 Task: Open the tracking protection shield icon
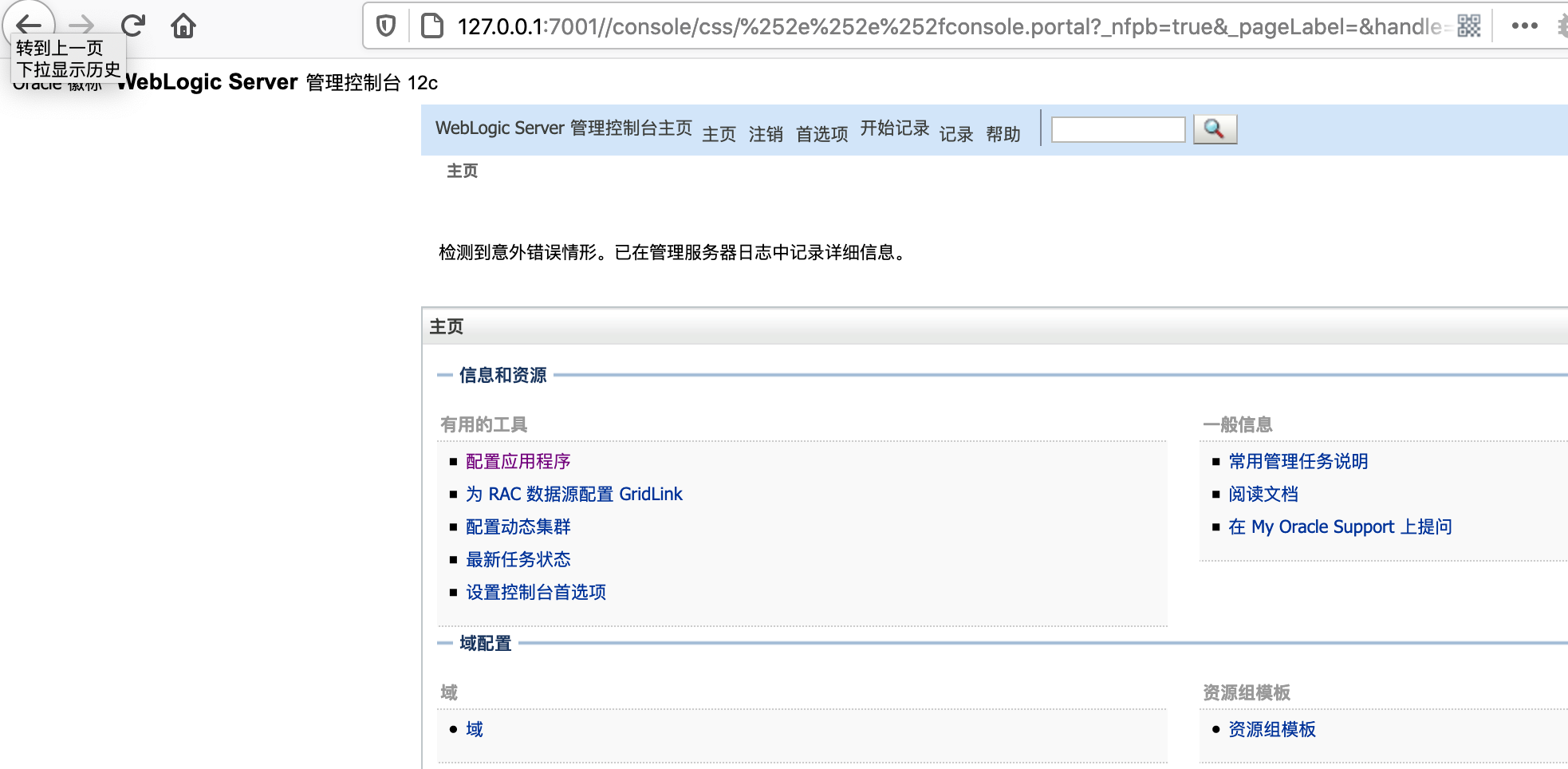coord(386,26)
